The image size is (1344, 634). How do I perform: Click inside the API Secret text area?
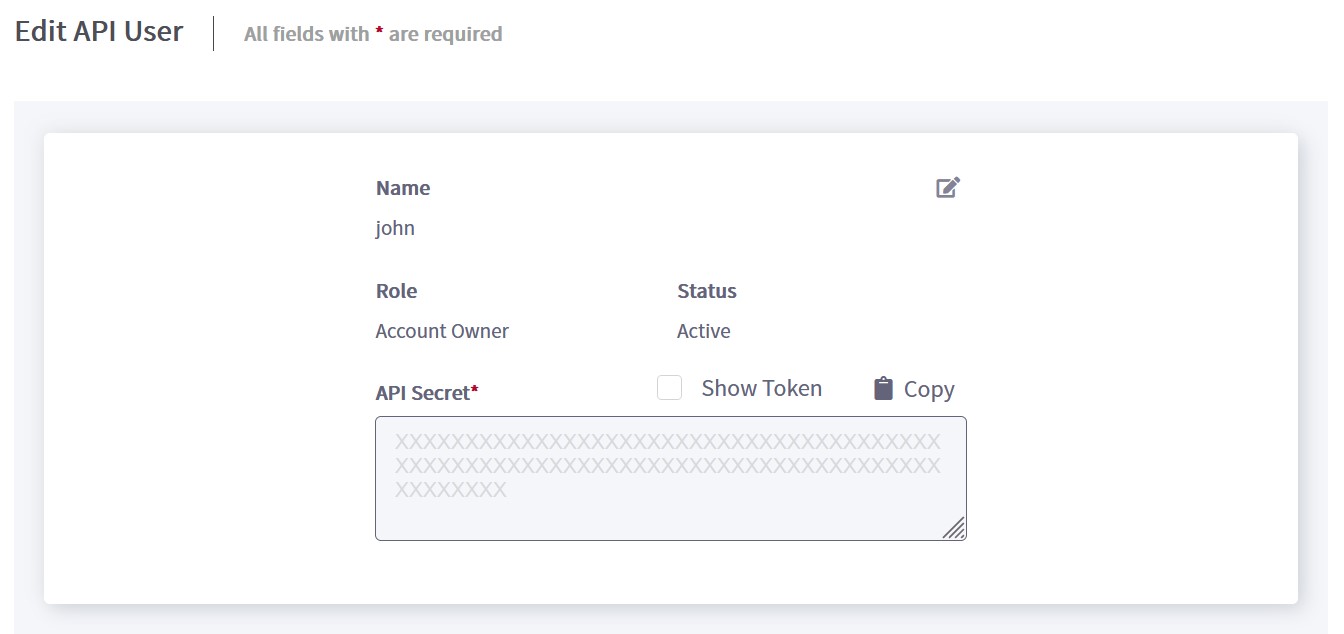pos(670,478)
